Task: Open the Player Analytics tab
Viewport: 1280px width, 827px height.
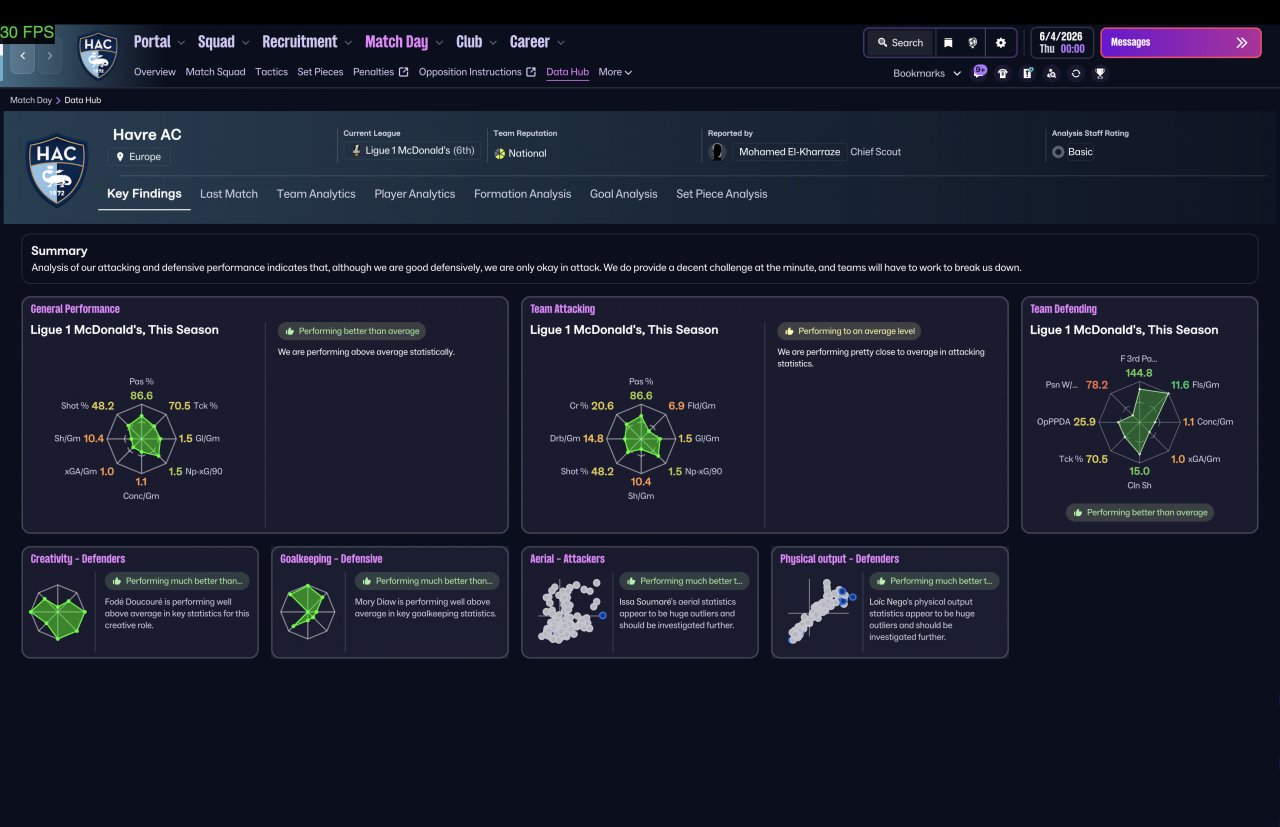Action: click(x=415, y=194)
